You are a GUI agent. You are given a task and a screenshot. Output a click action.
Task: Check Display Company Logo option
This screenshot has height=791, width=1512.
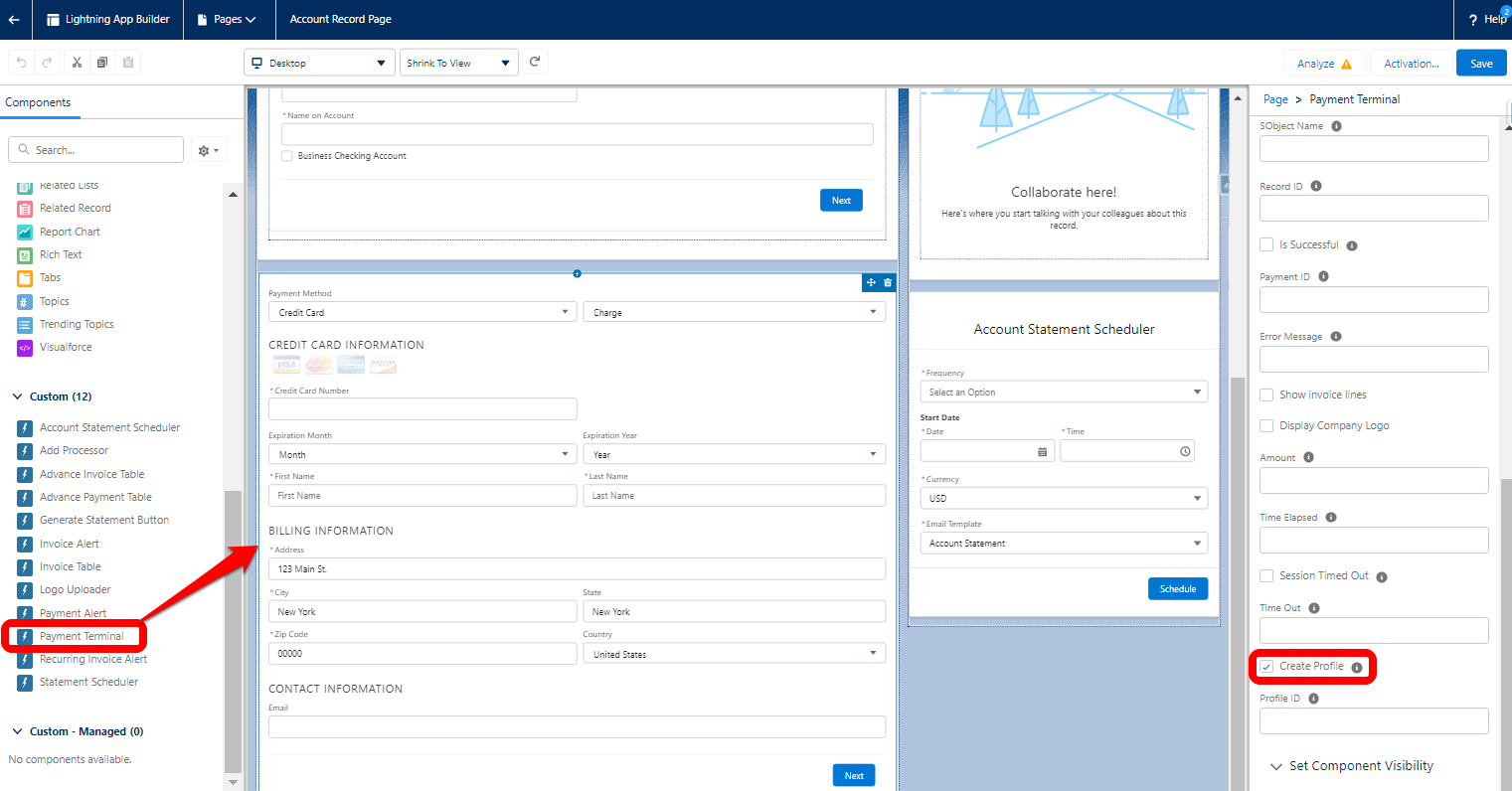tap(1266, 425)
